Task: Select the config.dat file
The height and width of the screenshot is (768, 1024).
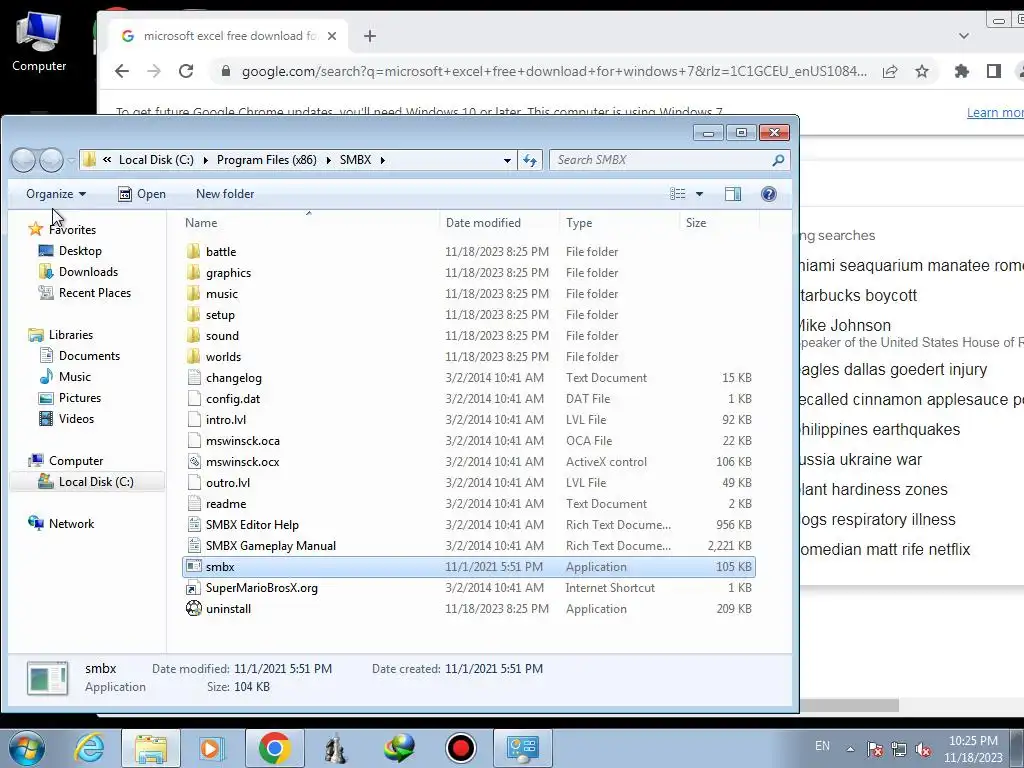Action: (x=232, y=398)
